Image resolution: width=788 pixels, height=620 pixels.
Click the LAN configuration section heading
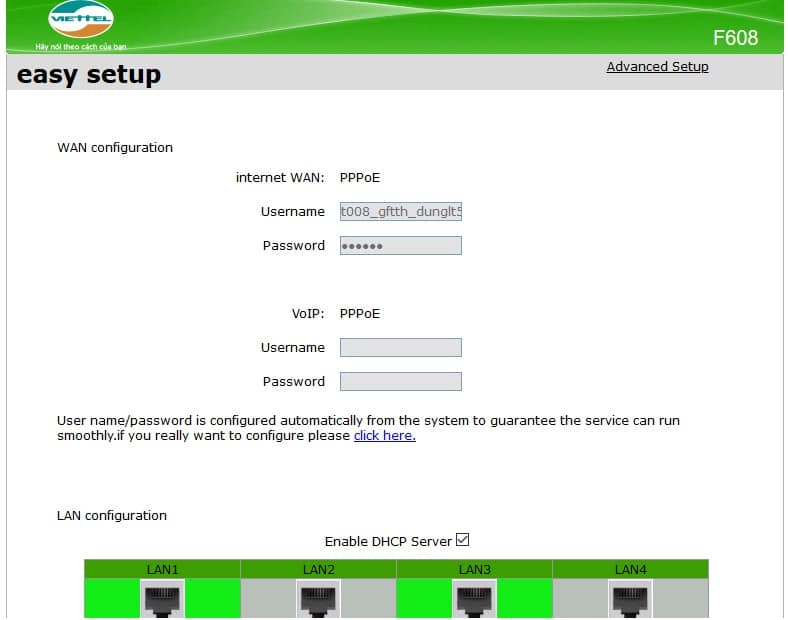pos(112,516)
